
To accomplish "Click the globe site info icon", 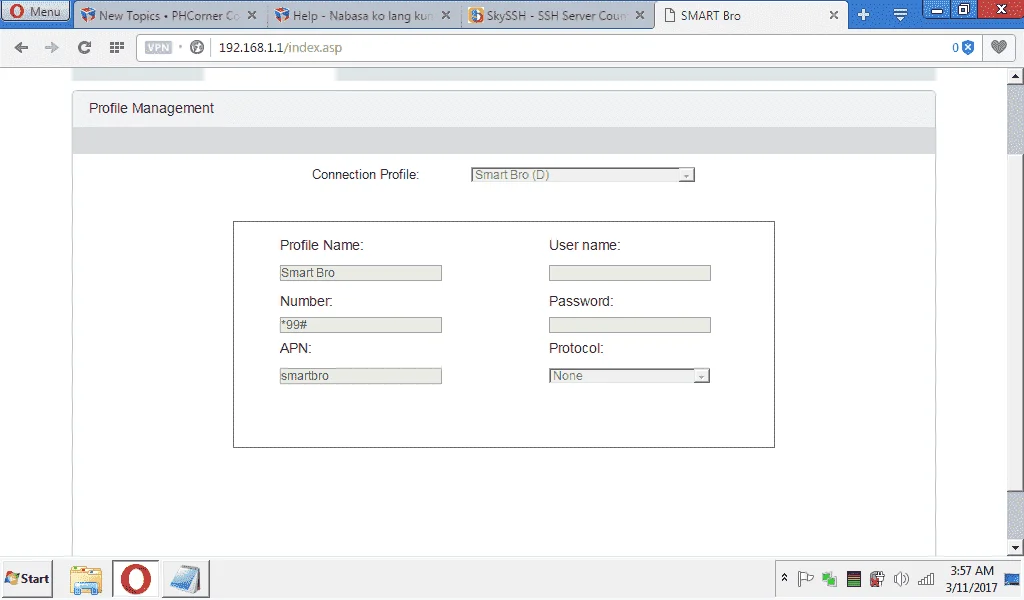I will [x=197, y=47].
